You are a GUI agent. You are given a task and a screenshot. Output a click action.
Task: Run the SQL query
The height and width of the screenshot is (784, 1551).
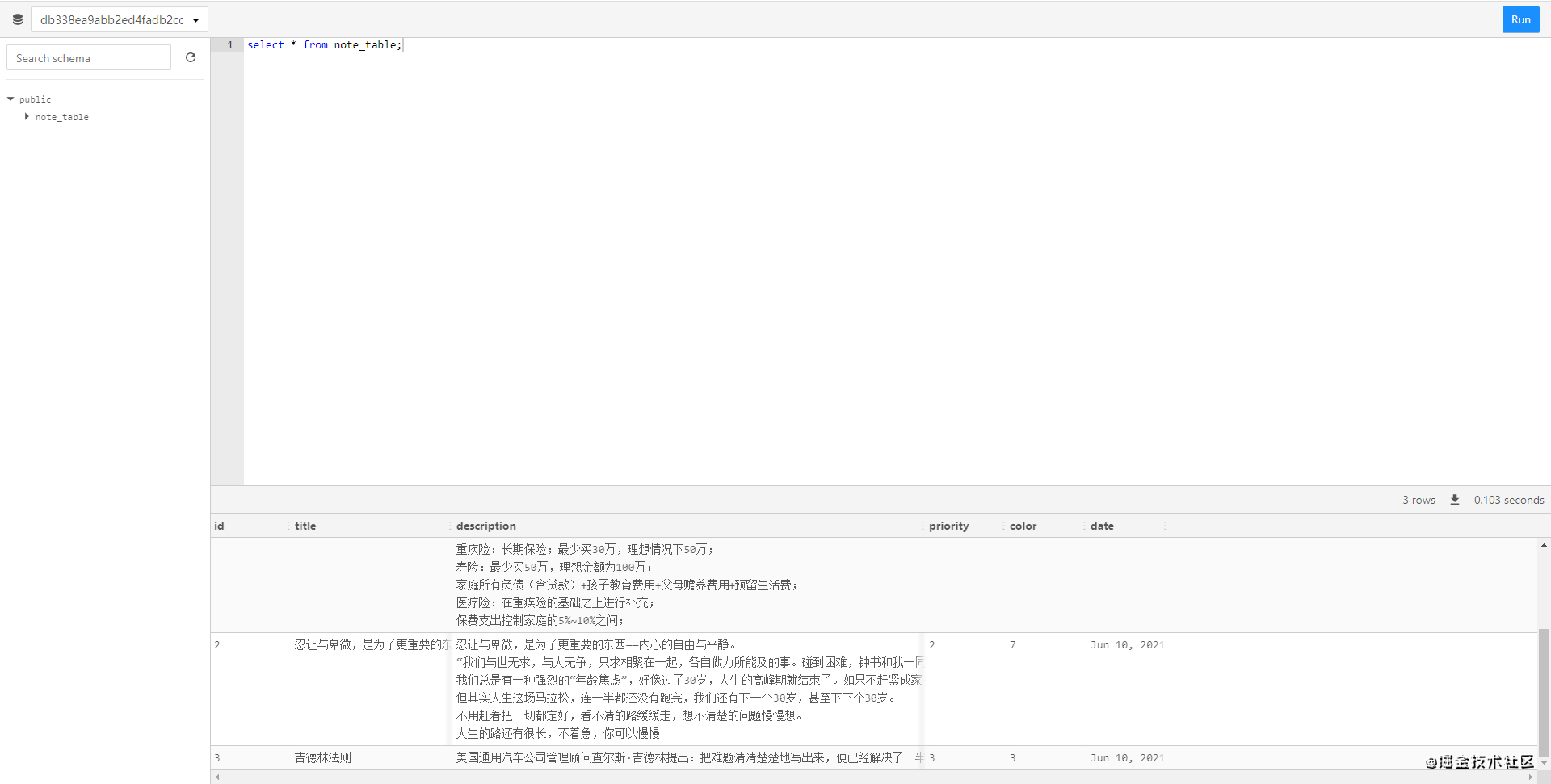point(1520,19)
